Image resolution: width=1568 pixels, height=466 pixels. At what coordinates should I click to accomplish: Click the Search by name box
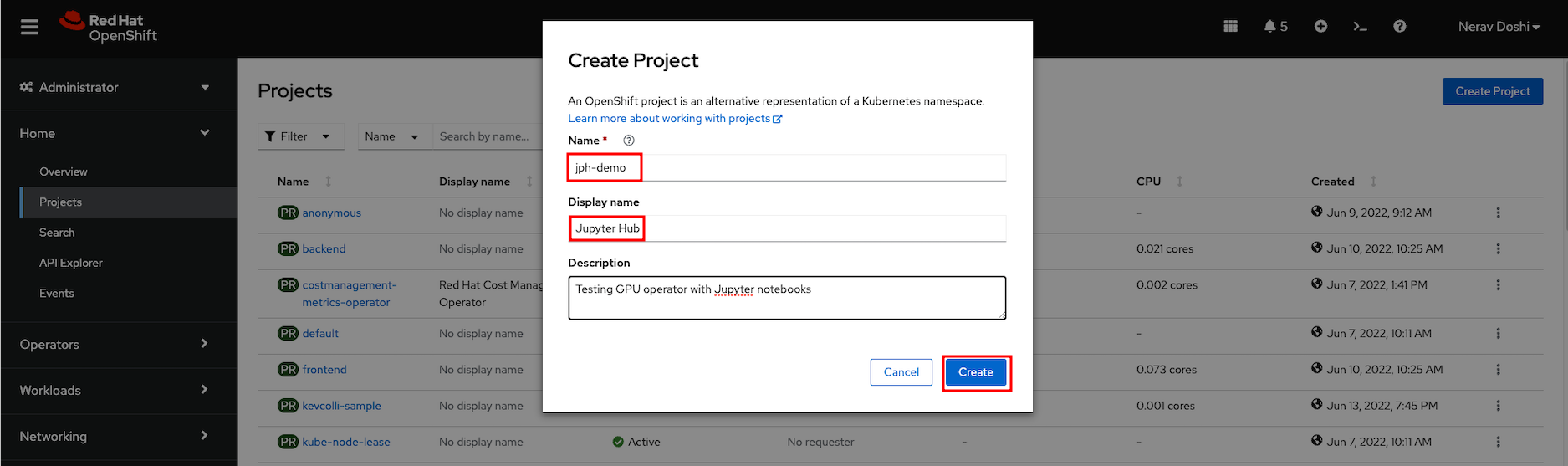tap(487, 136)
